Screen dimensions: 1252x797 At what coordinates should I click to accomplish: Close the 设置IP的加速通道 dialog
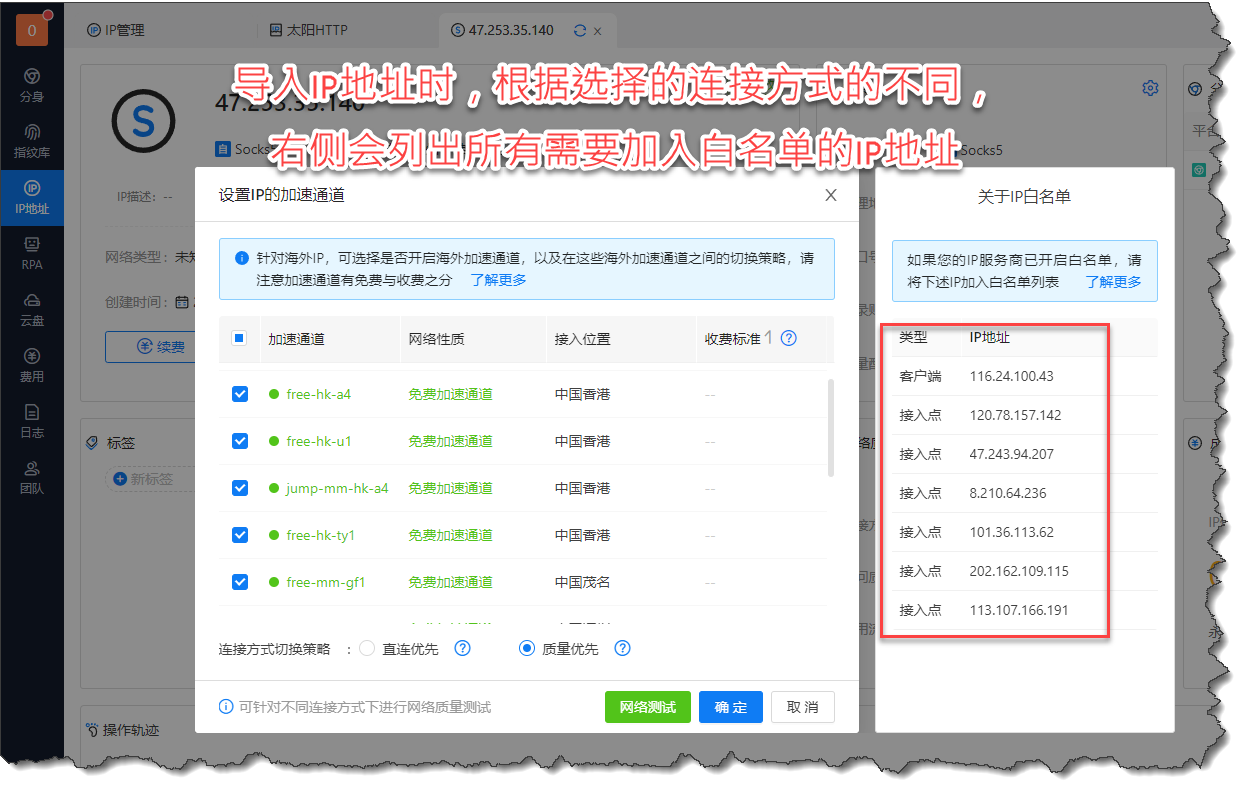(831, 195)
